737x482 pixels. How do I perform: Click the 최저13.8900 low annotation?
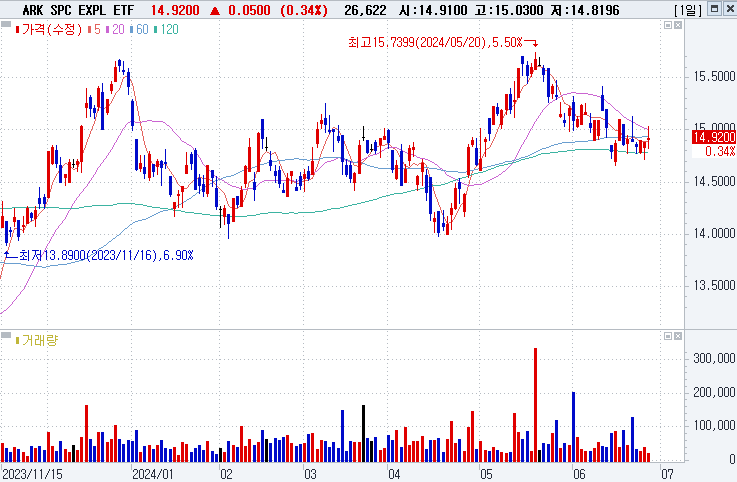106,255
